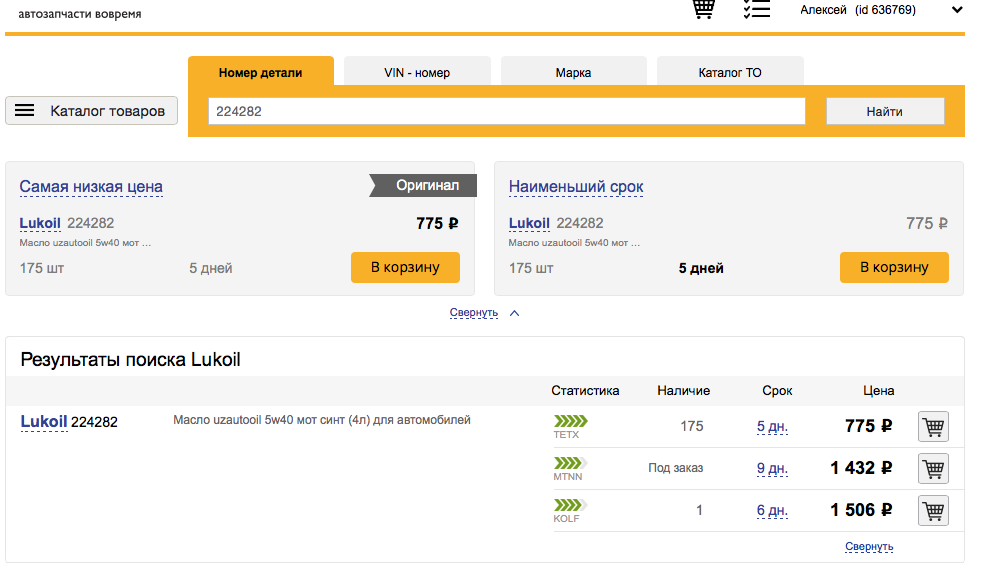This screenshot has height=582, width=998.
Task: Open Lukoil brand link in shortest term card
Action: [529, 224]
